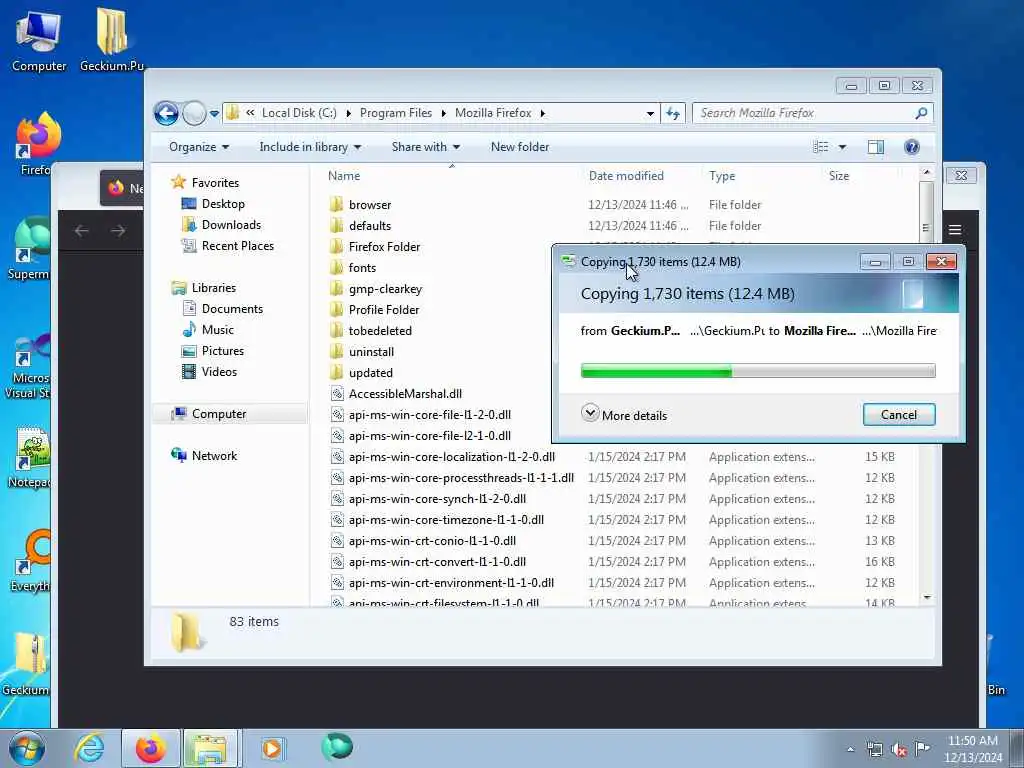The width and height of the screenshot is (1024, 768).
Task: Open the view options dropdown arrow
Action: [x=842, y=147]
